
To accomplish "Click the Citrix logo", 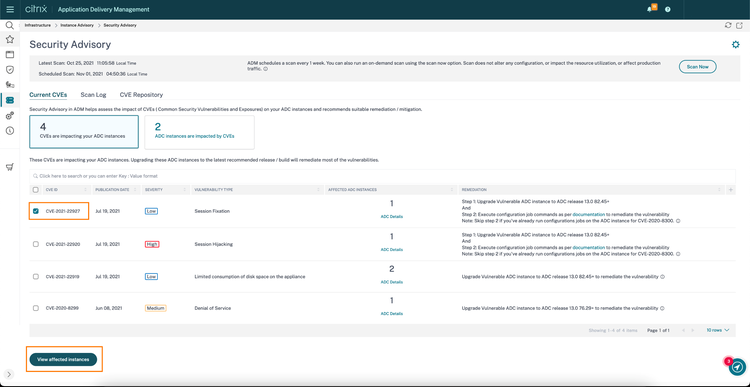I will [x=36, y=9].
